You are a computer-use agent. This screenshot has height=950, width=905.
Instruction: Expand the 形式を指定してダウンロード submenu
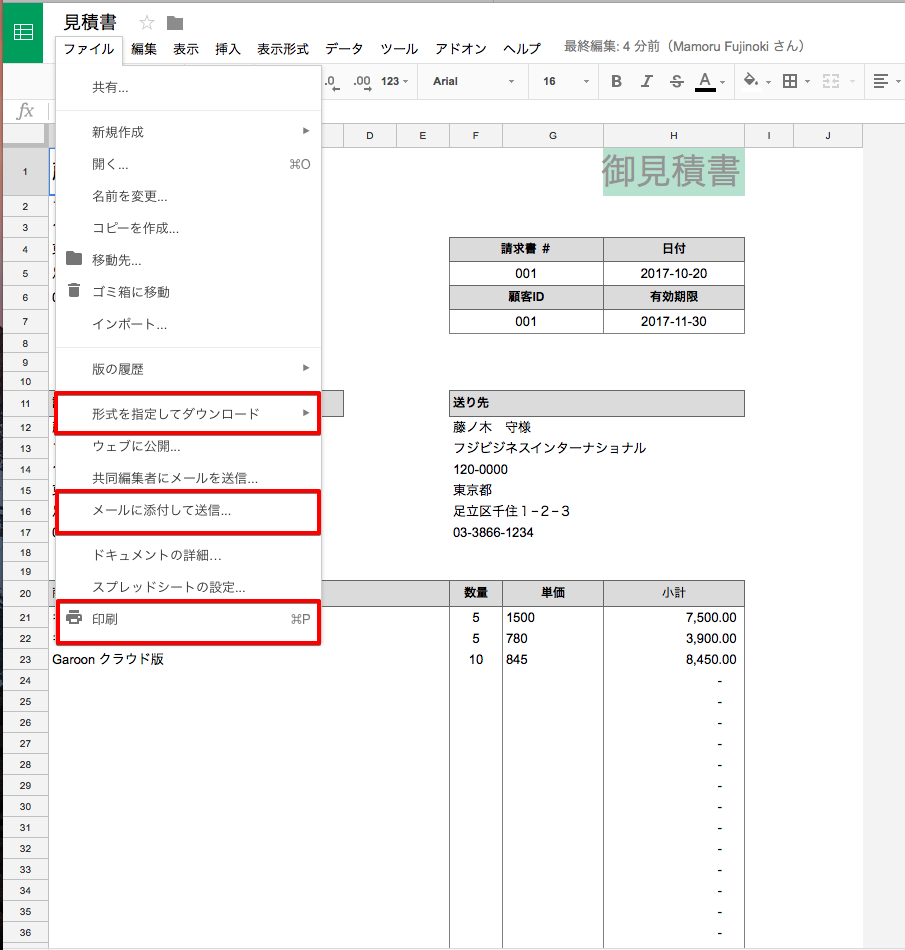(x=188, y=414)
